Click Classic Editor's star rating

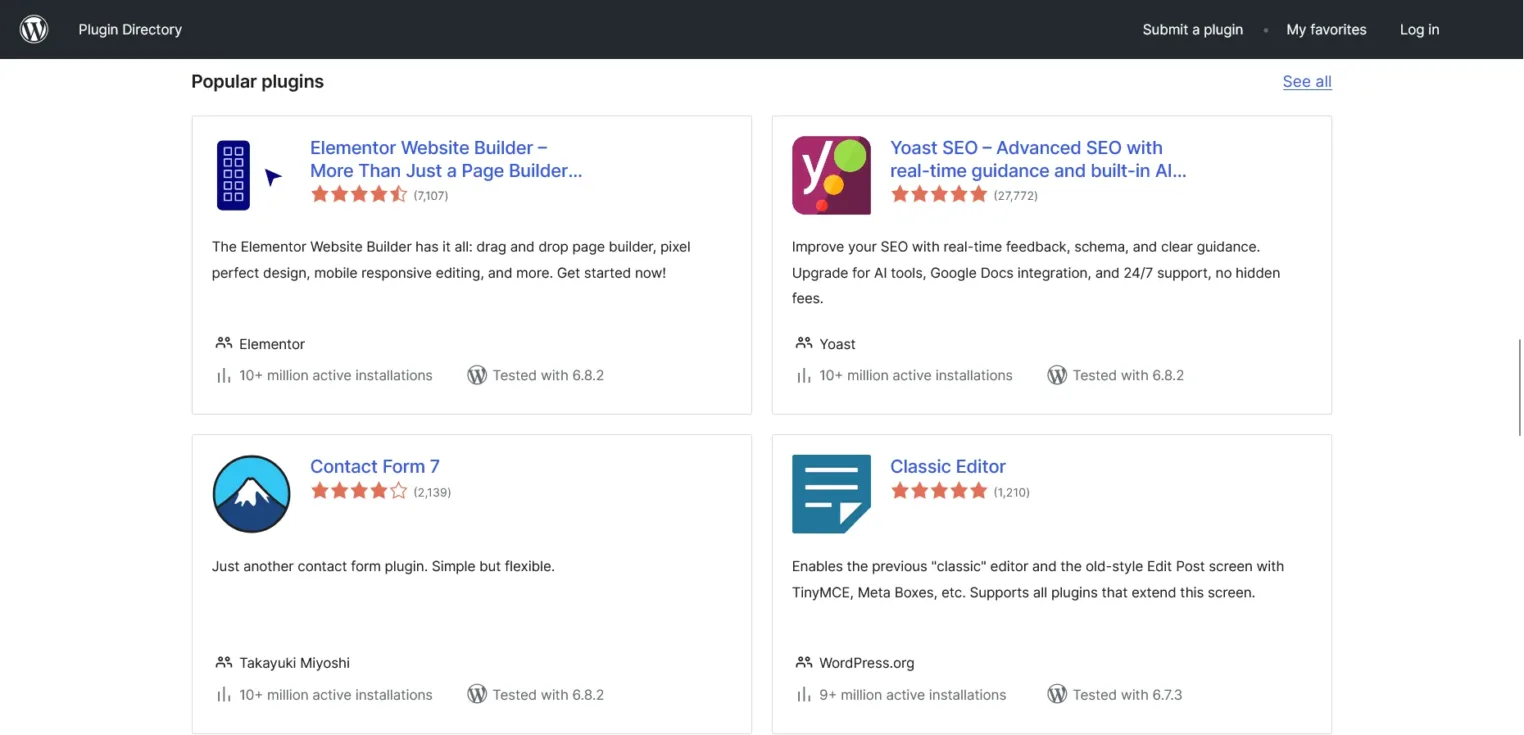[x=939, y=491]
